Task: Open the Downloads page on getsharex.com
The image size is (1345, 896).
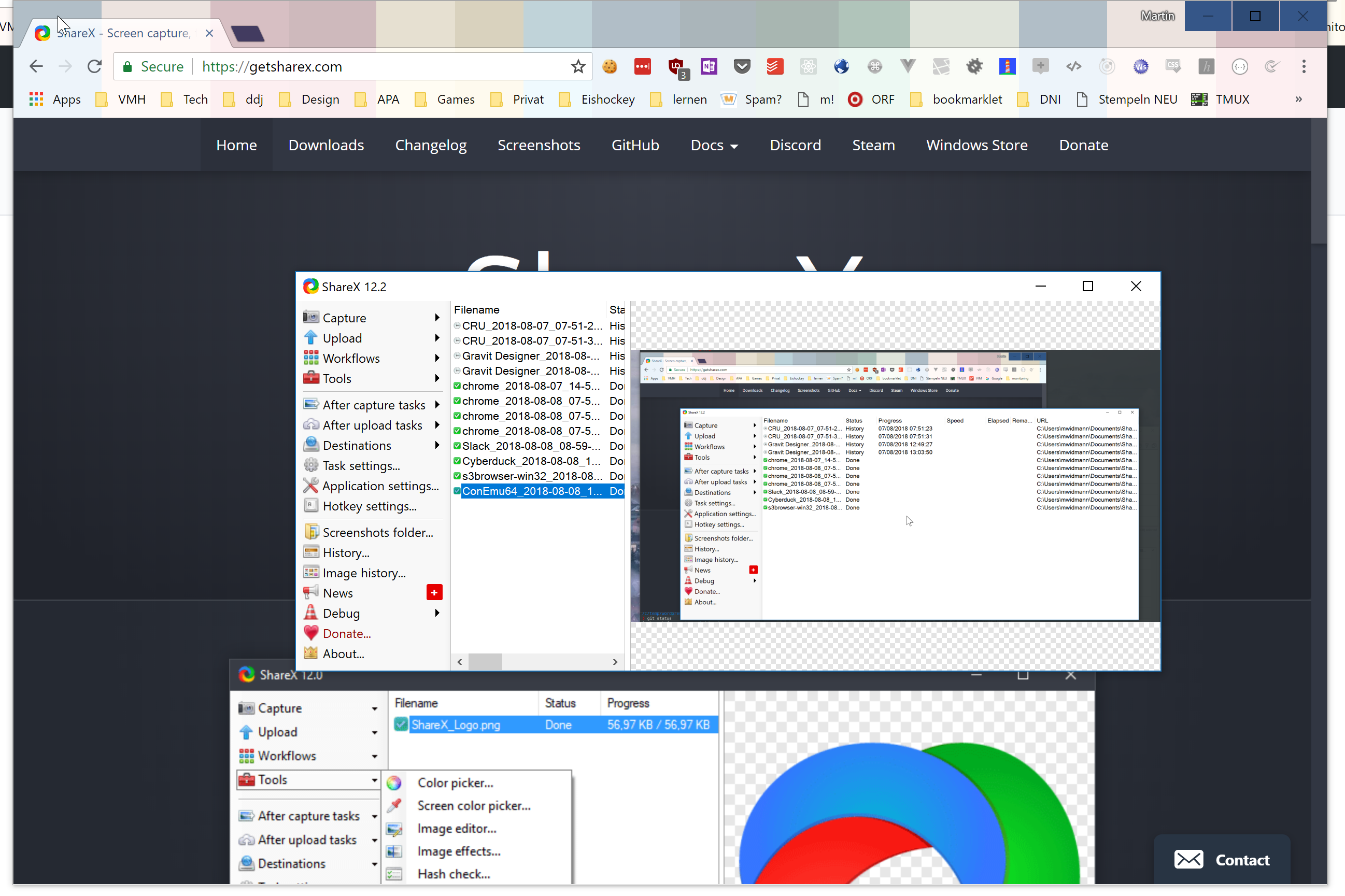Action: (325, 145)
